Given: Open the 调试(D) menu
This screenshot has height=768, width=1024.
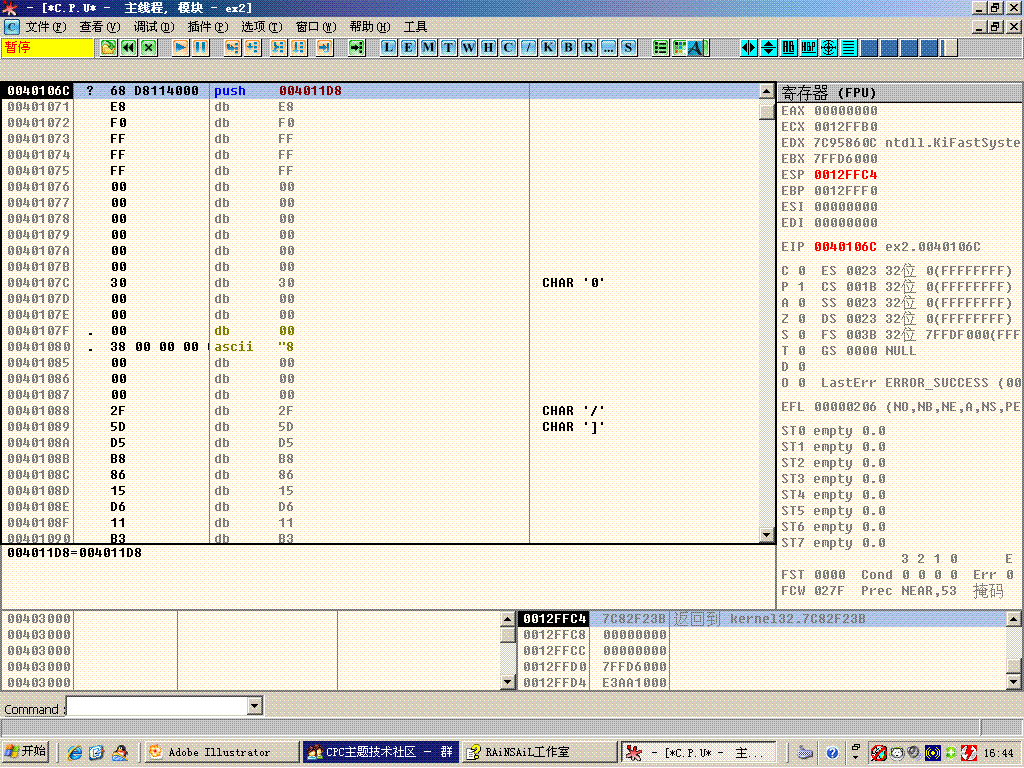Looking at the screenshot, I should pyautogui.click(x=154, y=27).
